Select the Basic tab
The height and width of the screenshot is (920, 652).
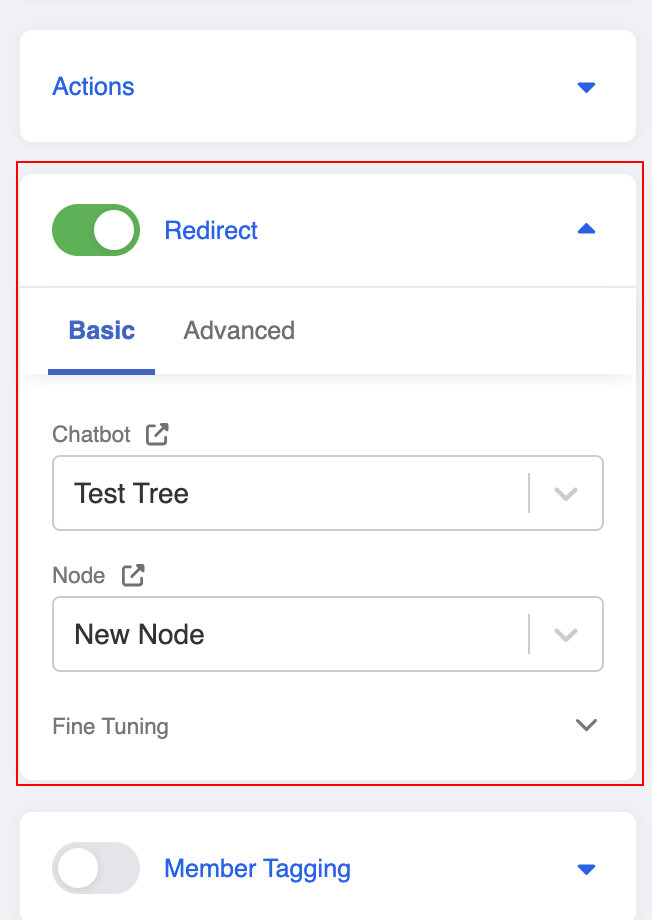[x=102, y=331]
